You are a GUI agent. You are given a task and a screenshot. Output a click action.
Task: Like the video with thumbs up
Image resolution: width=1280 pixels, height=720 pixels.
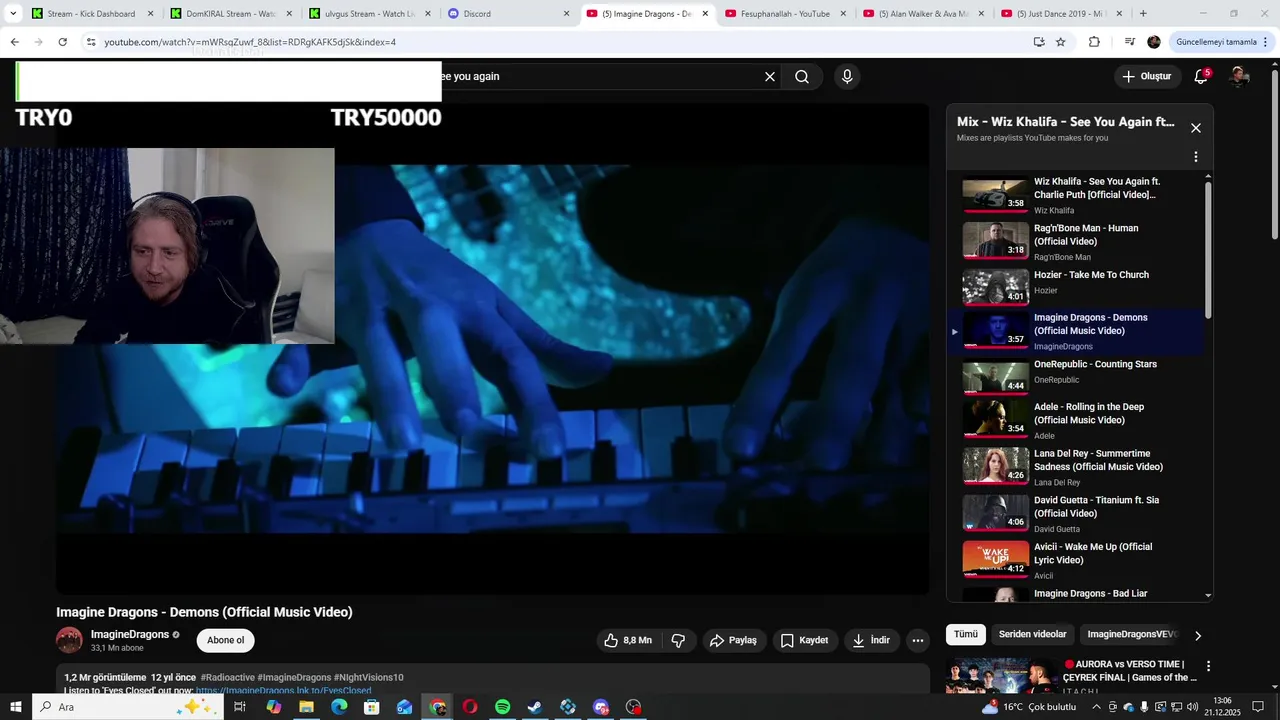pyautogui.click(x=627, y=640)
